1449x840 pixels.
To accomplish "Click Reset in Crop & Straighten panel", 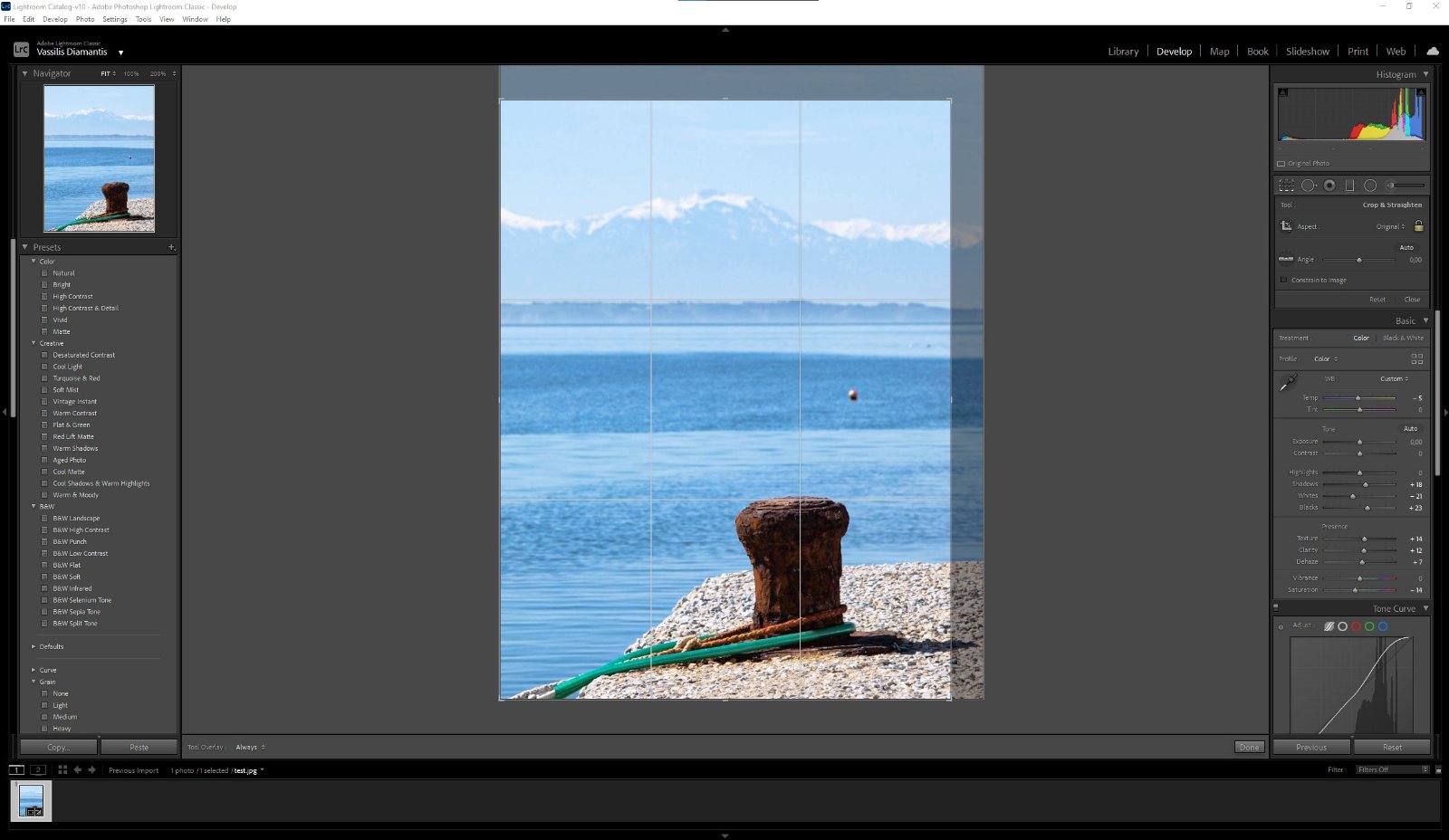I will click(x=1377, y=300).
